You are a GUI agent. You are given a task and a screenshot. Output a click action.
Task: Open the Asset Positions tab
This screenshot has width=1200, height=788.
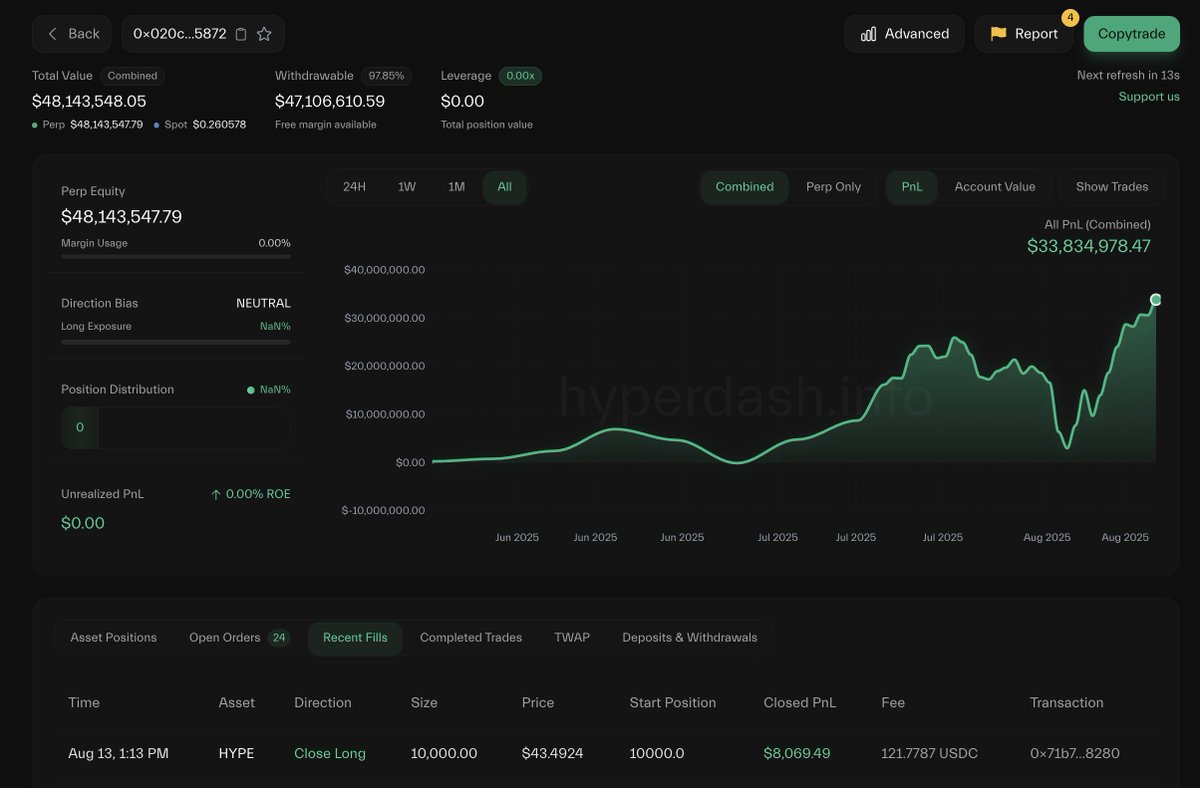(113, 638)
